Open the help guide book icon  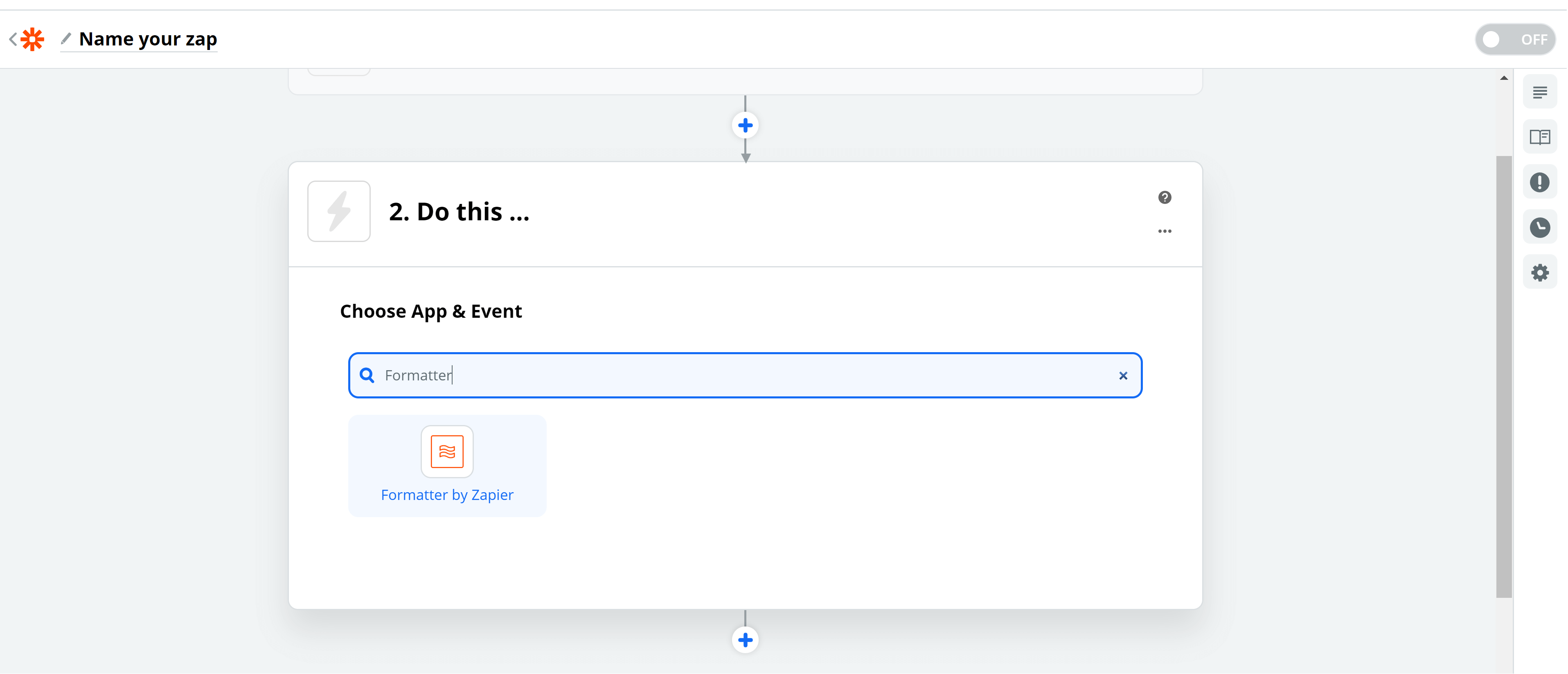1539,137
